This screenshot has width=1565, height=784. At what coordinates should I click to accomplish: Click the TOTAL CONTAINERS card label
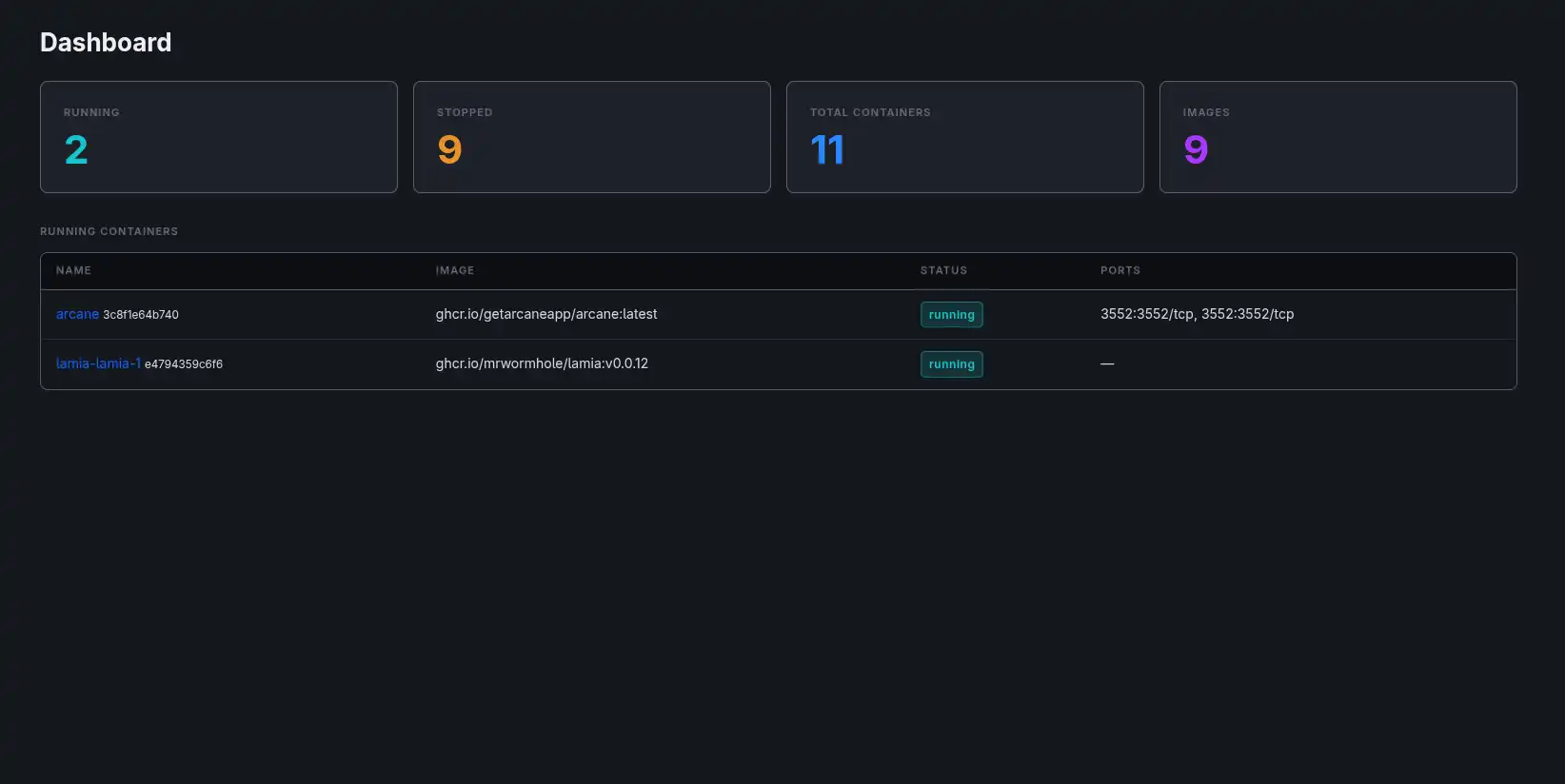(870, 112)
